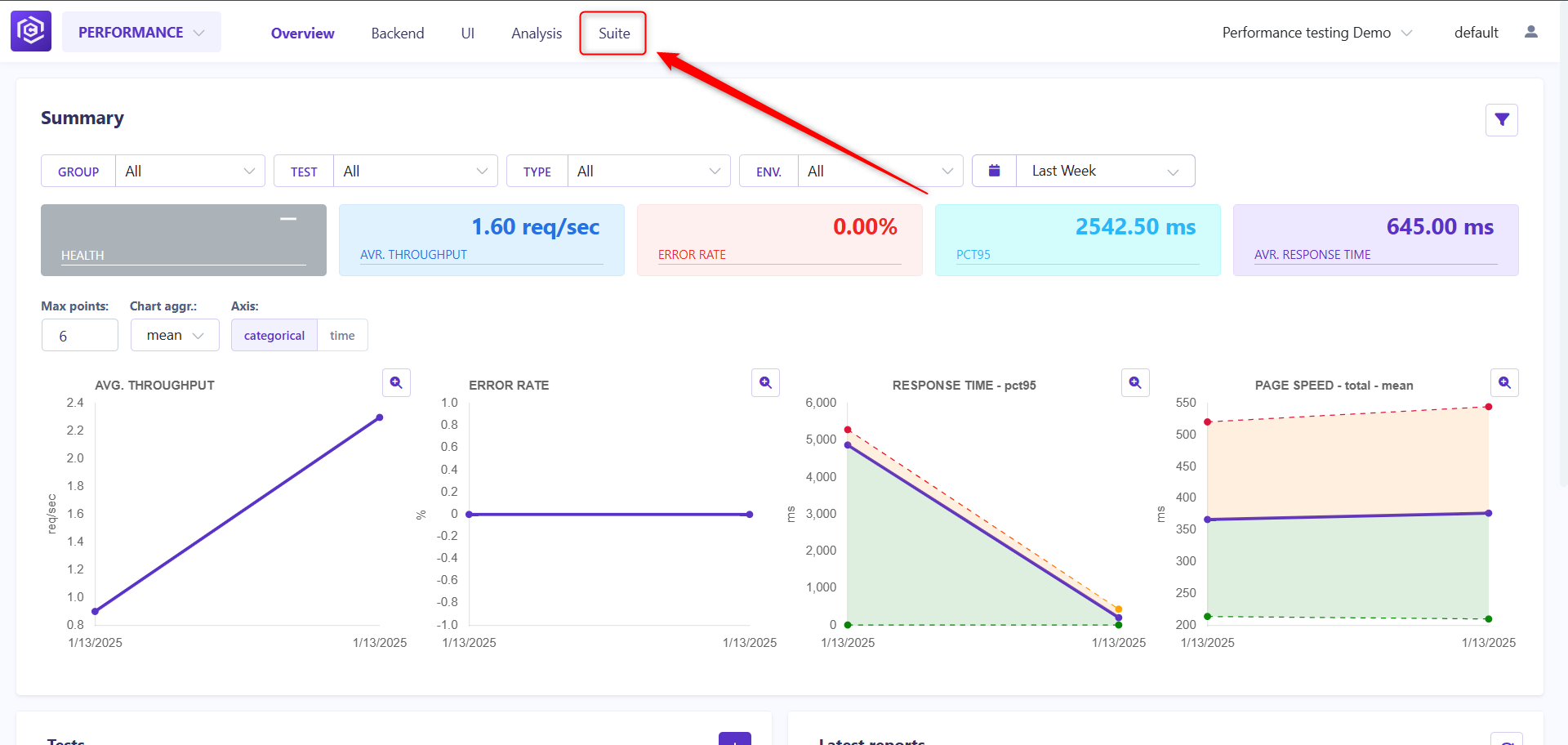
Task: Collapse the HEALTH card minus toggle
Action: pyautogui.click(x=288, y=219)
